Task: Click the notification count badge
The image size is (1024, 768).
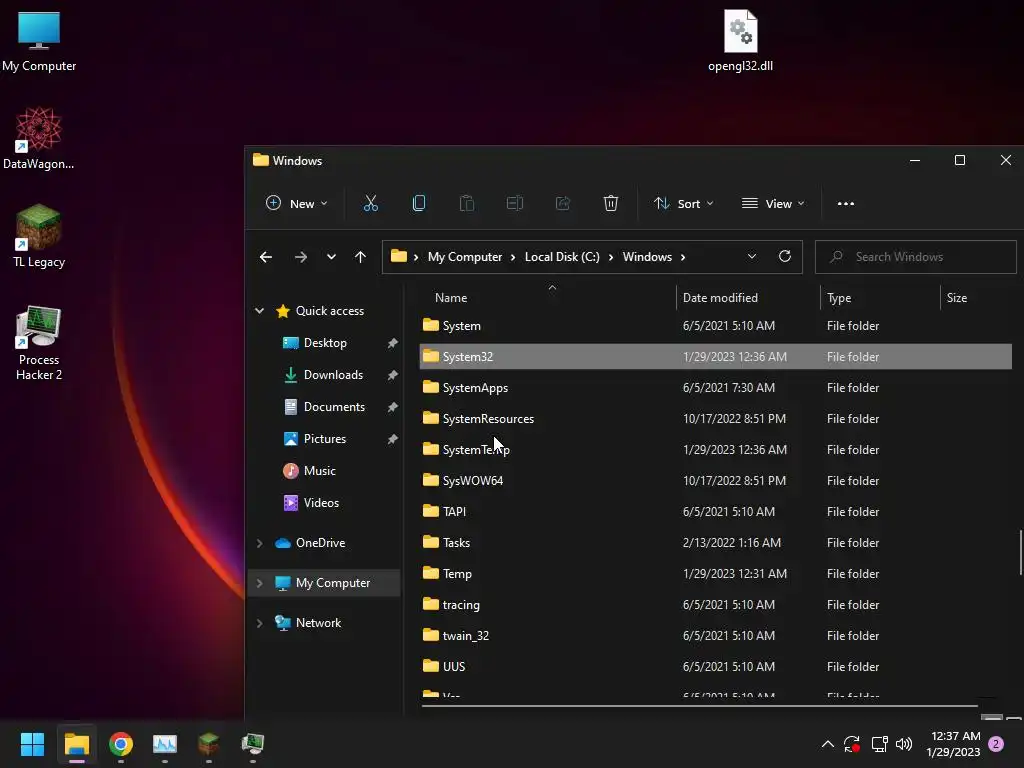Action: [996, 744]
